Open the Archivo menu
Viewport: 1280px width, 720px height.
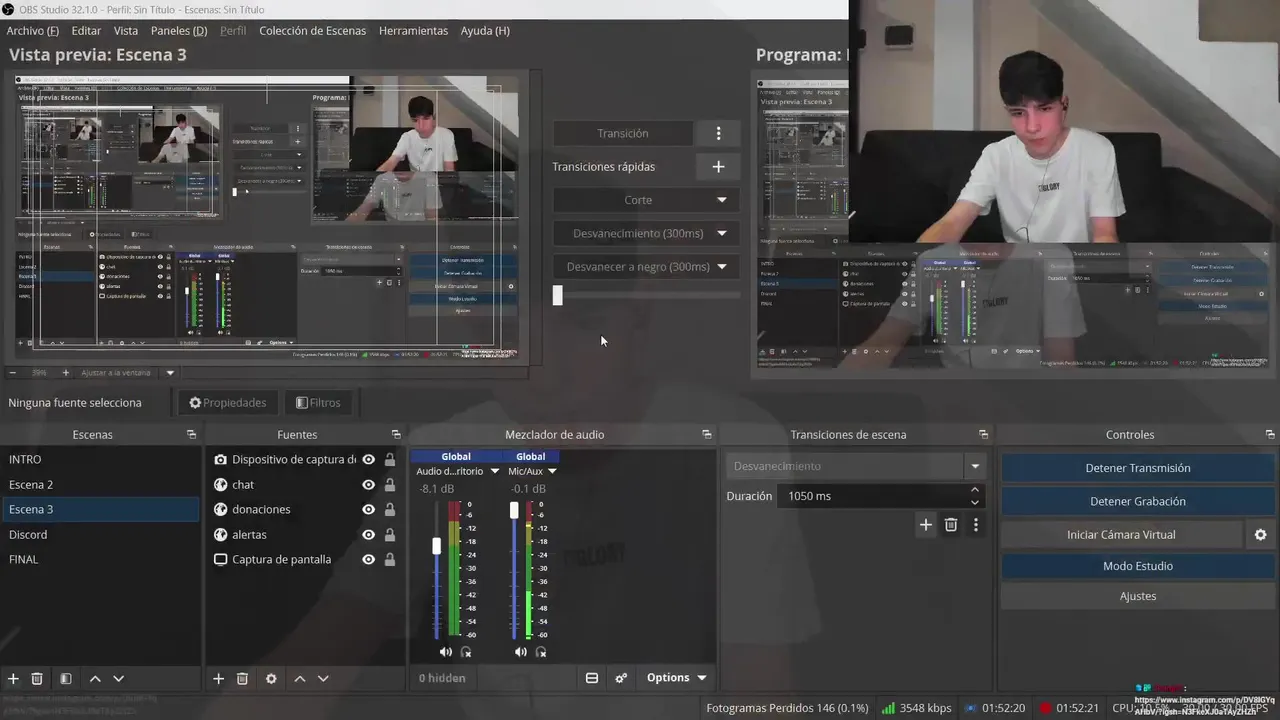coord(33,31)
